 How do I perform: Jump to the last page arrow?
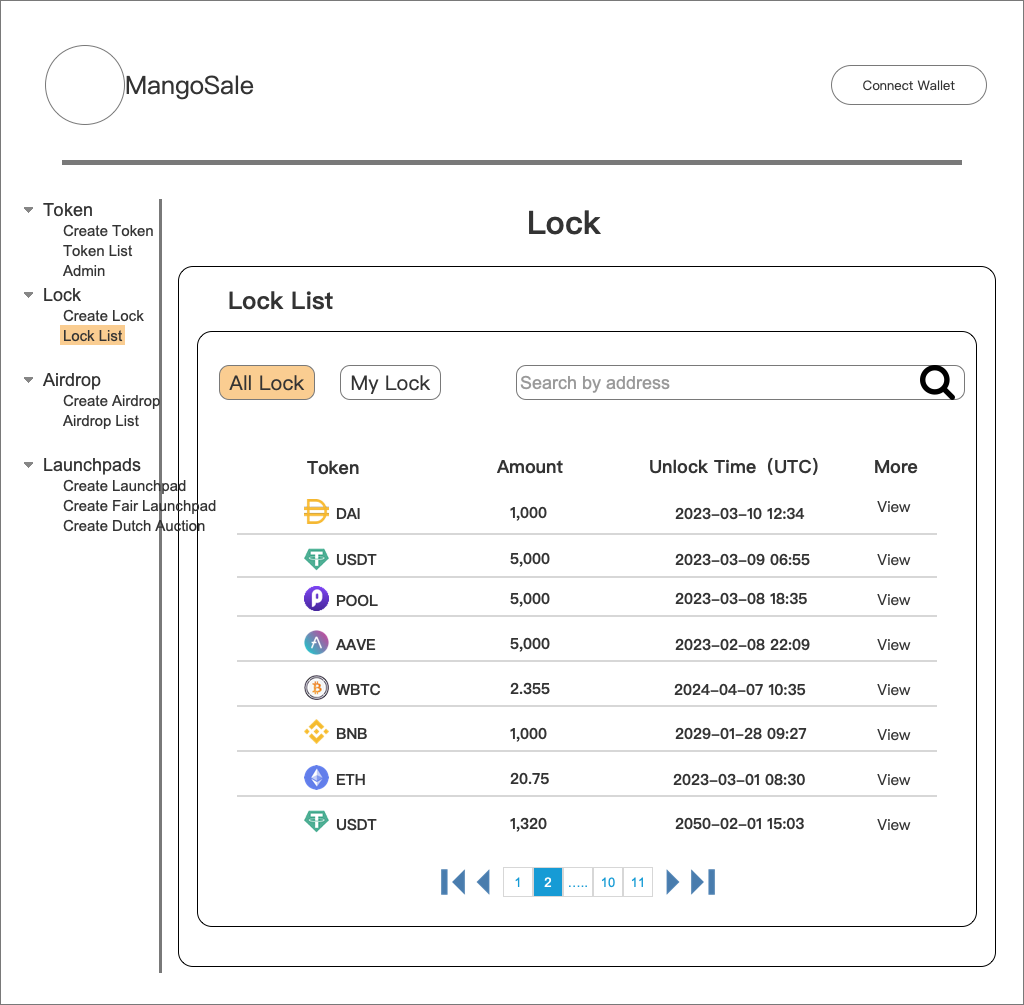pyautogui.click(x=703, y=882)
